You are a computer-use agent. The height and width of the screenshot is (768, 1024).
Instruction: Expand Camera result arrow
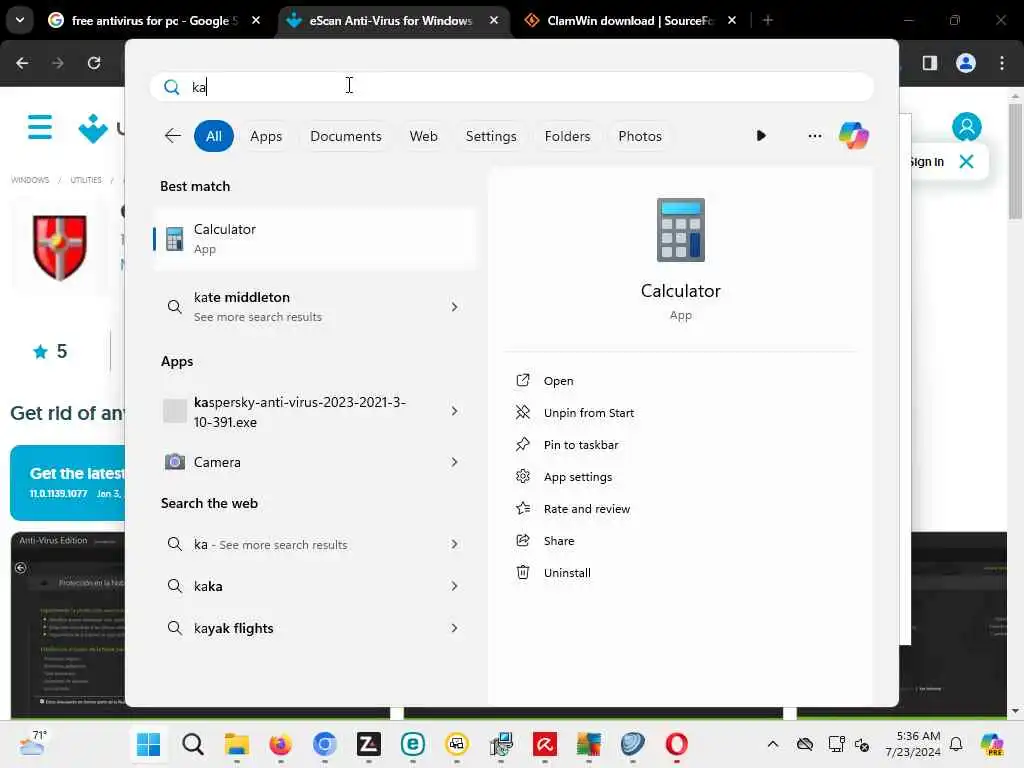pyautogui.click(x=455, y=462)
